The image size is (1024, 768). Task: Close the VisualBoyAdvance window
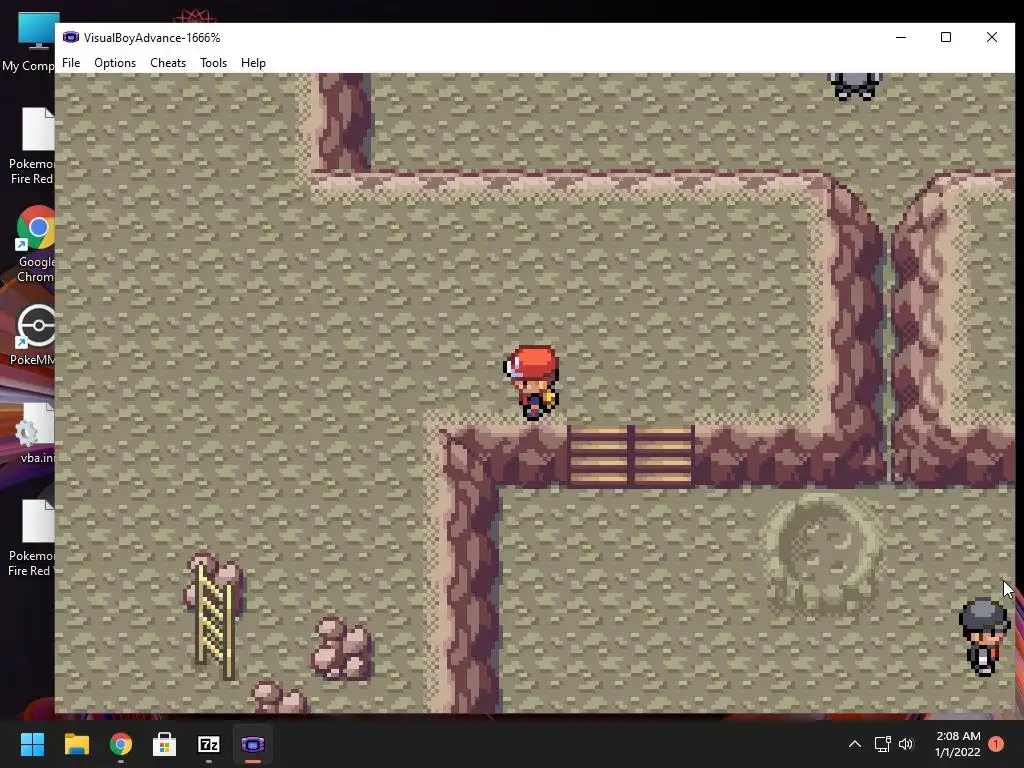pyautogui.click(x=991, y=37)
